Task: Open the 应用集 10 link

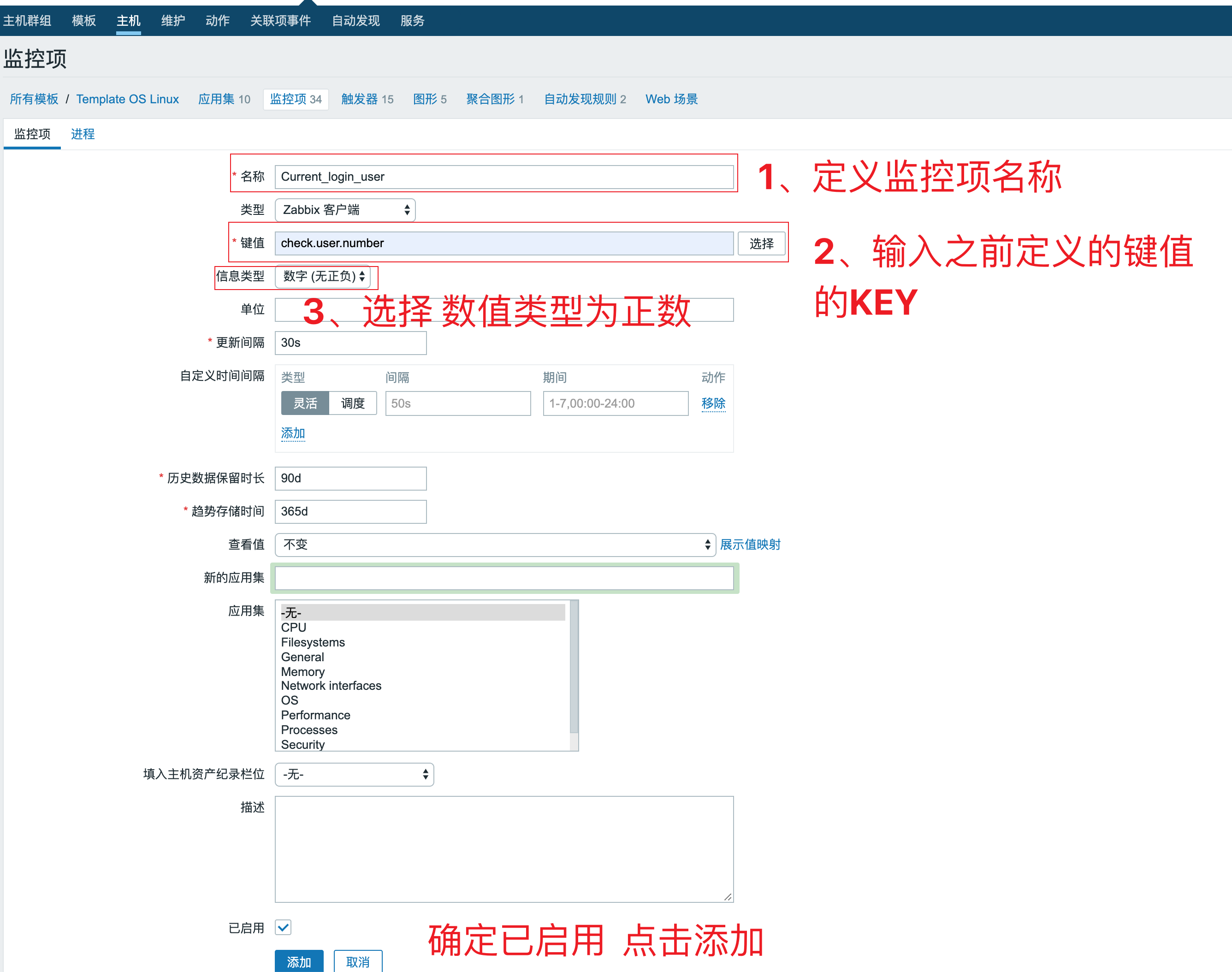Action: [224, 99]
